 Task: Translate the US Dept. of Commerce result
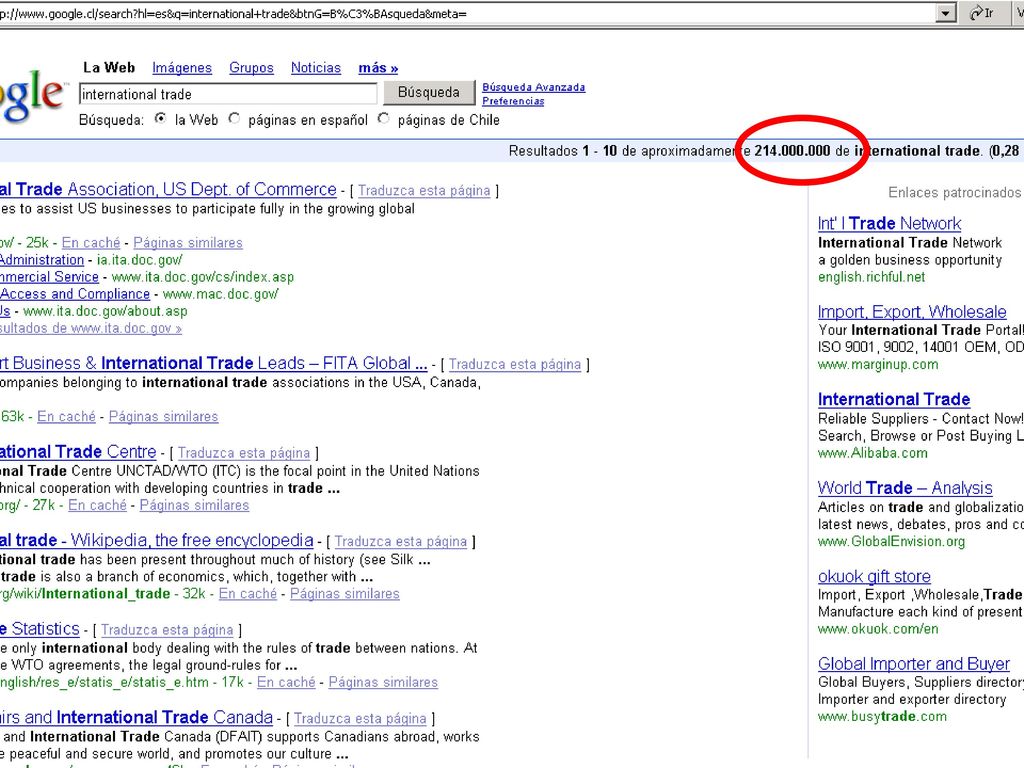[x=424, y=190]
